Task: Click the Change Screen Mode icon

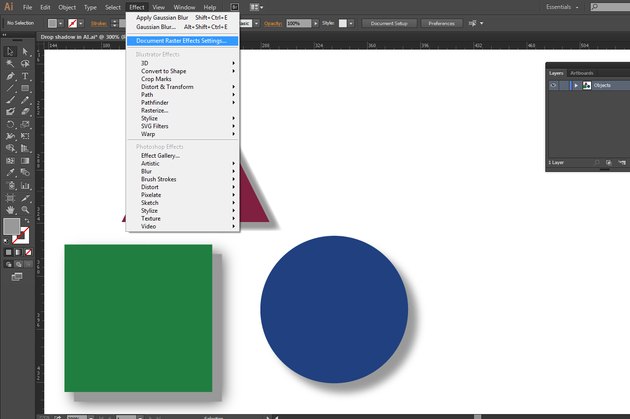Action: (17, 277)
